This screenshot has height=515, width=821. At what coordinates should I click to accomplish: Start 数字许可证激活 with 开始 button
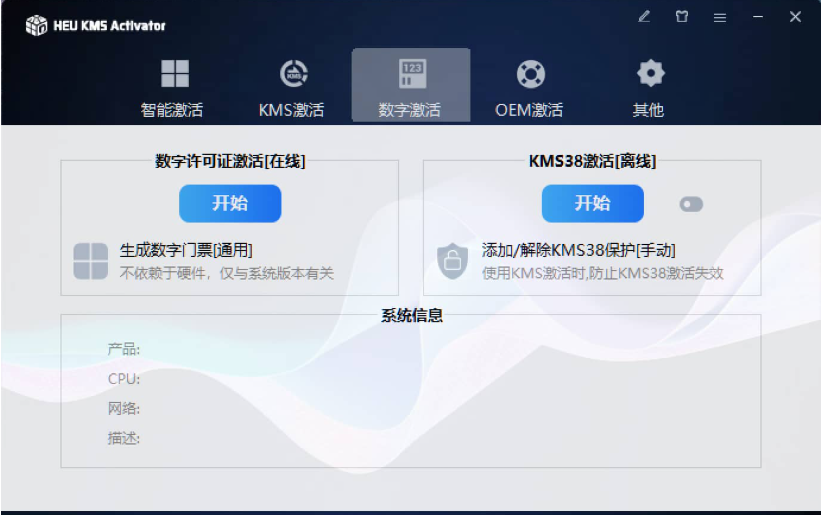[230, 204]
